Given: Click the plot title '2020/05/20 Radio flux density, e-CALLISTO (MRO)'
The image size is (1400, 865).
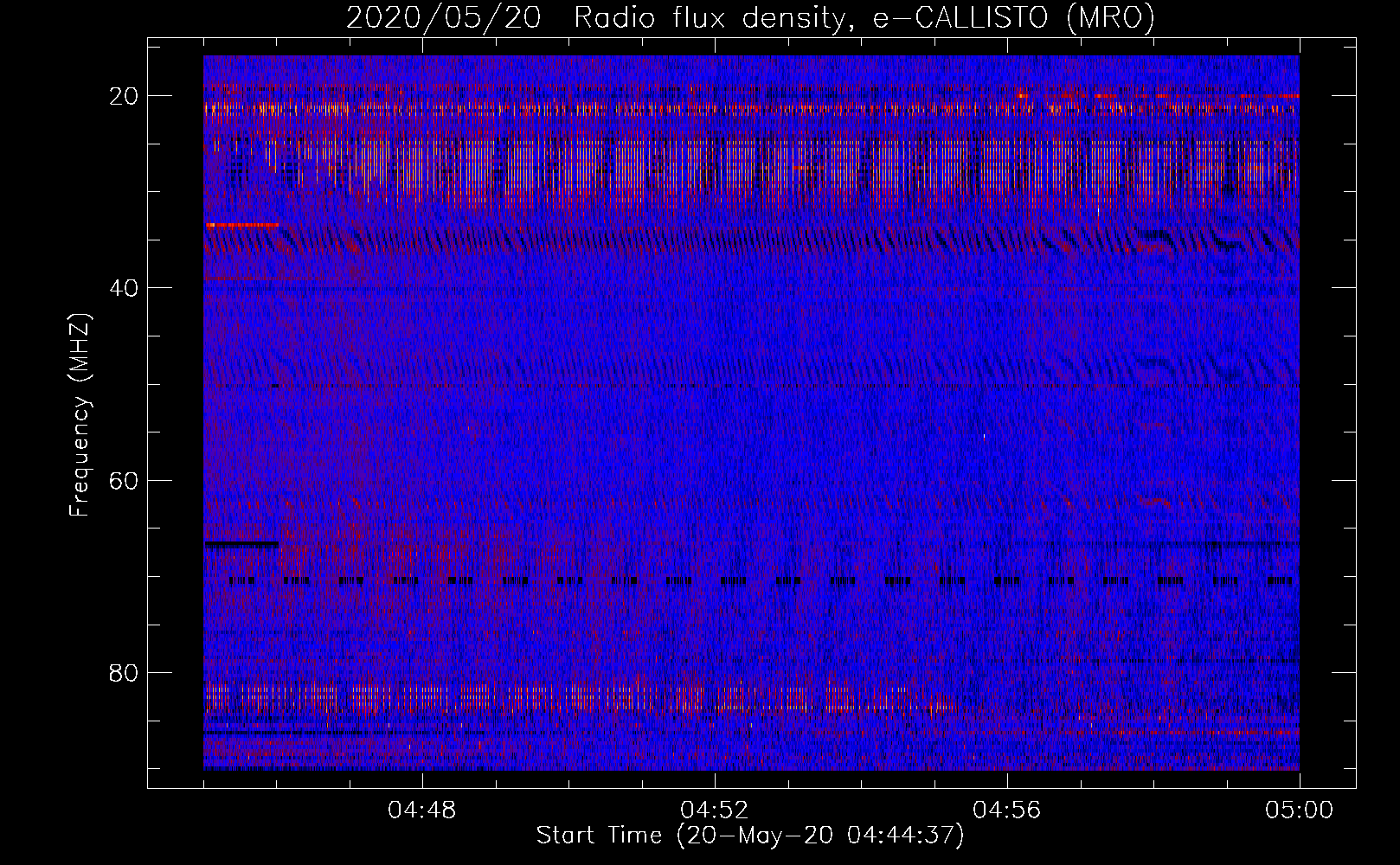Looking at the screenshot, I should click(x=750, y=17).
